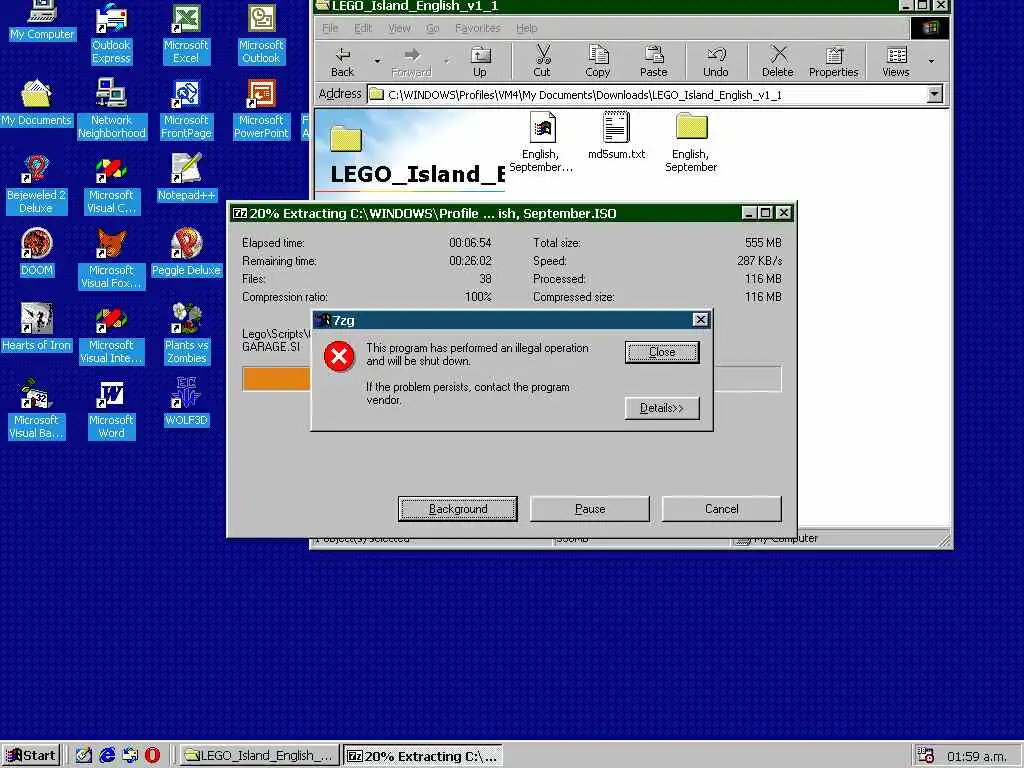Open View menu in Explorer
The image size is (1024, 768).
pos(400,28)
